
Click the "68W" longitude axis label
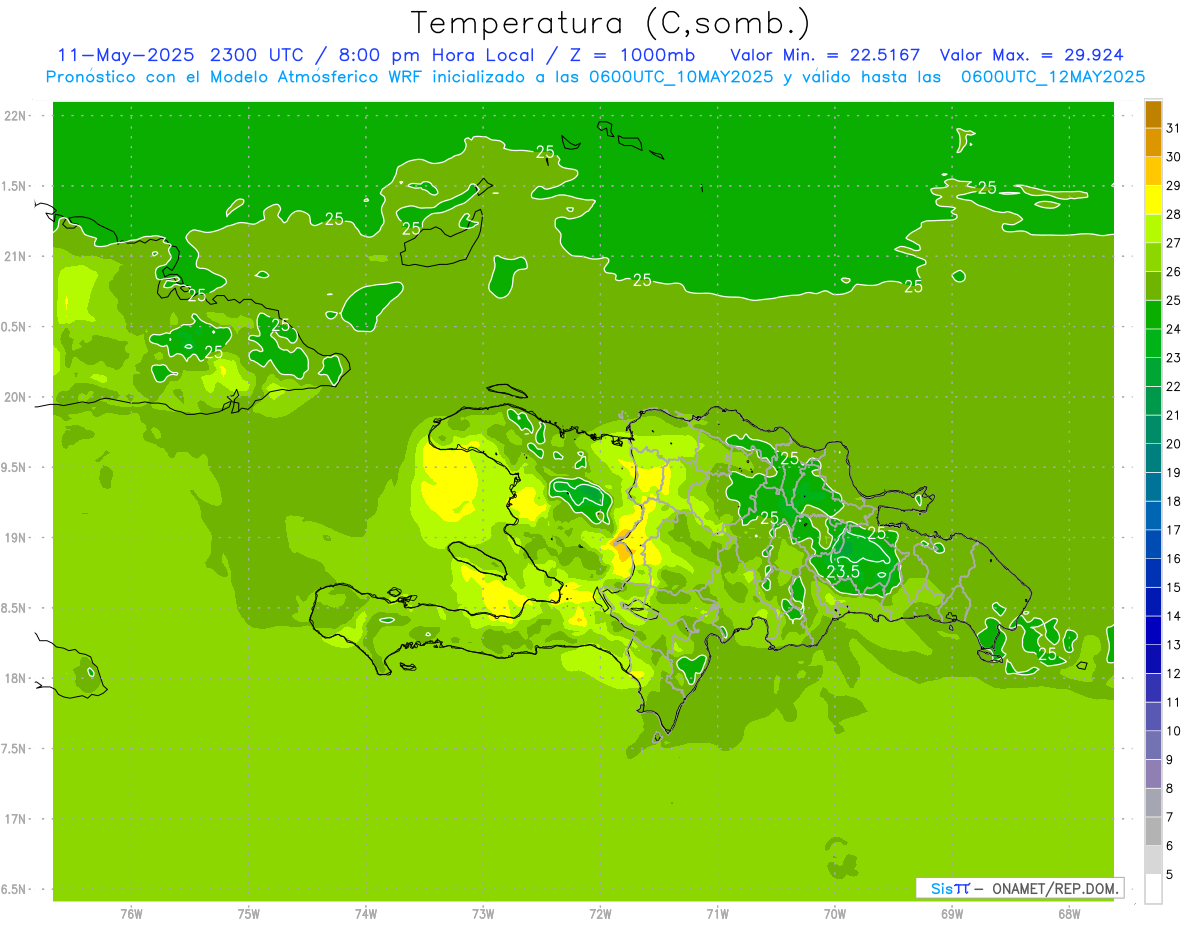[1069, 914]
